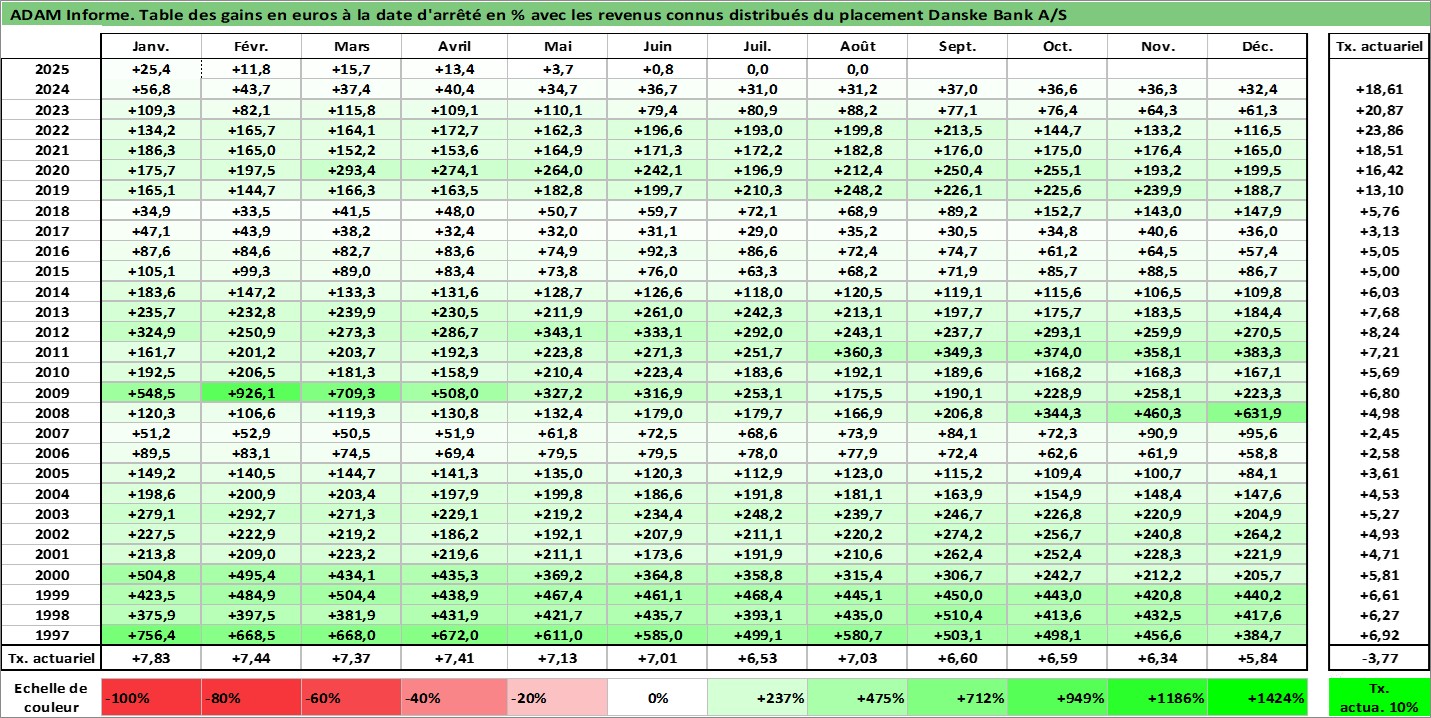This screenshot has width=1431, height=718.
Task: Click the '+7,01' Juin actuarial rate
Action: pos(657,658)
